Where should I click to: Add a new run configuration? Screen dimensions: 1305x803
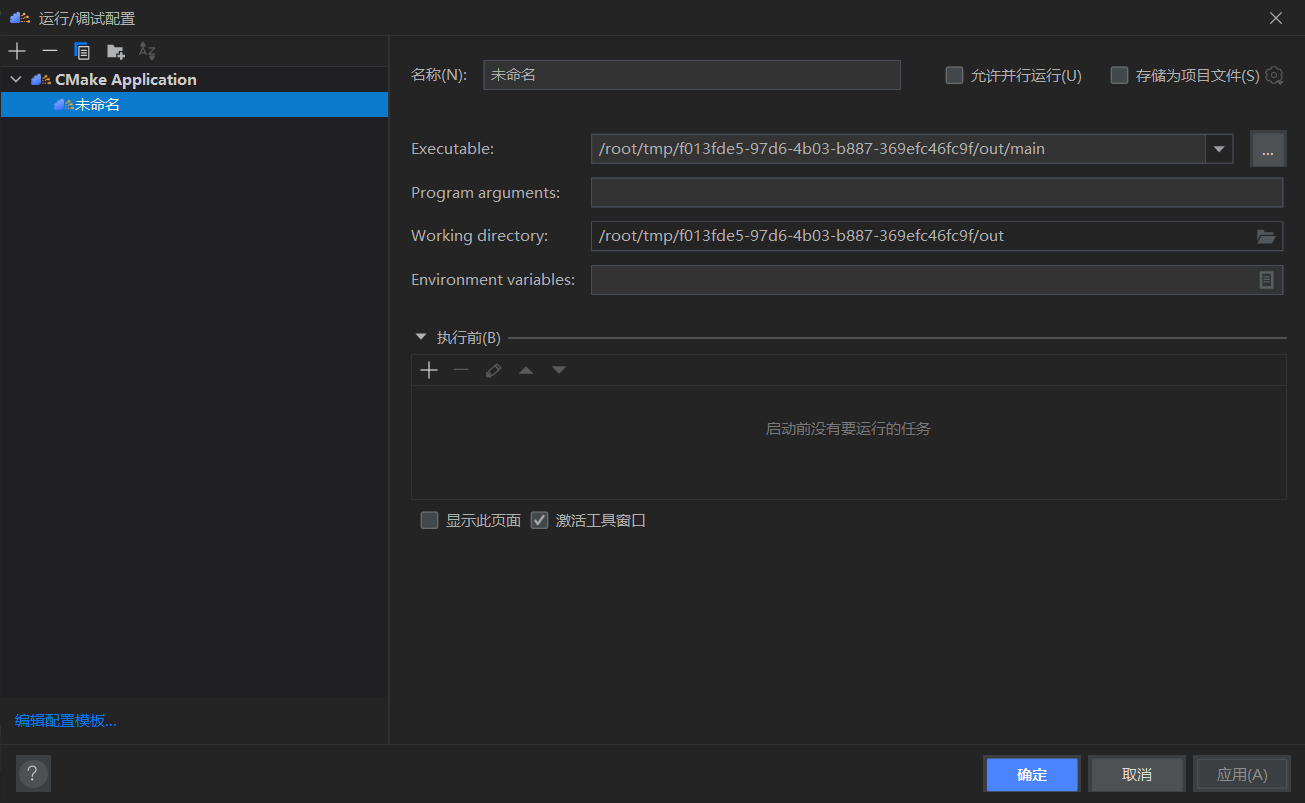17,51
